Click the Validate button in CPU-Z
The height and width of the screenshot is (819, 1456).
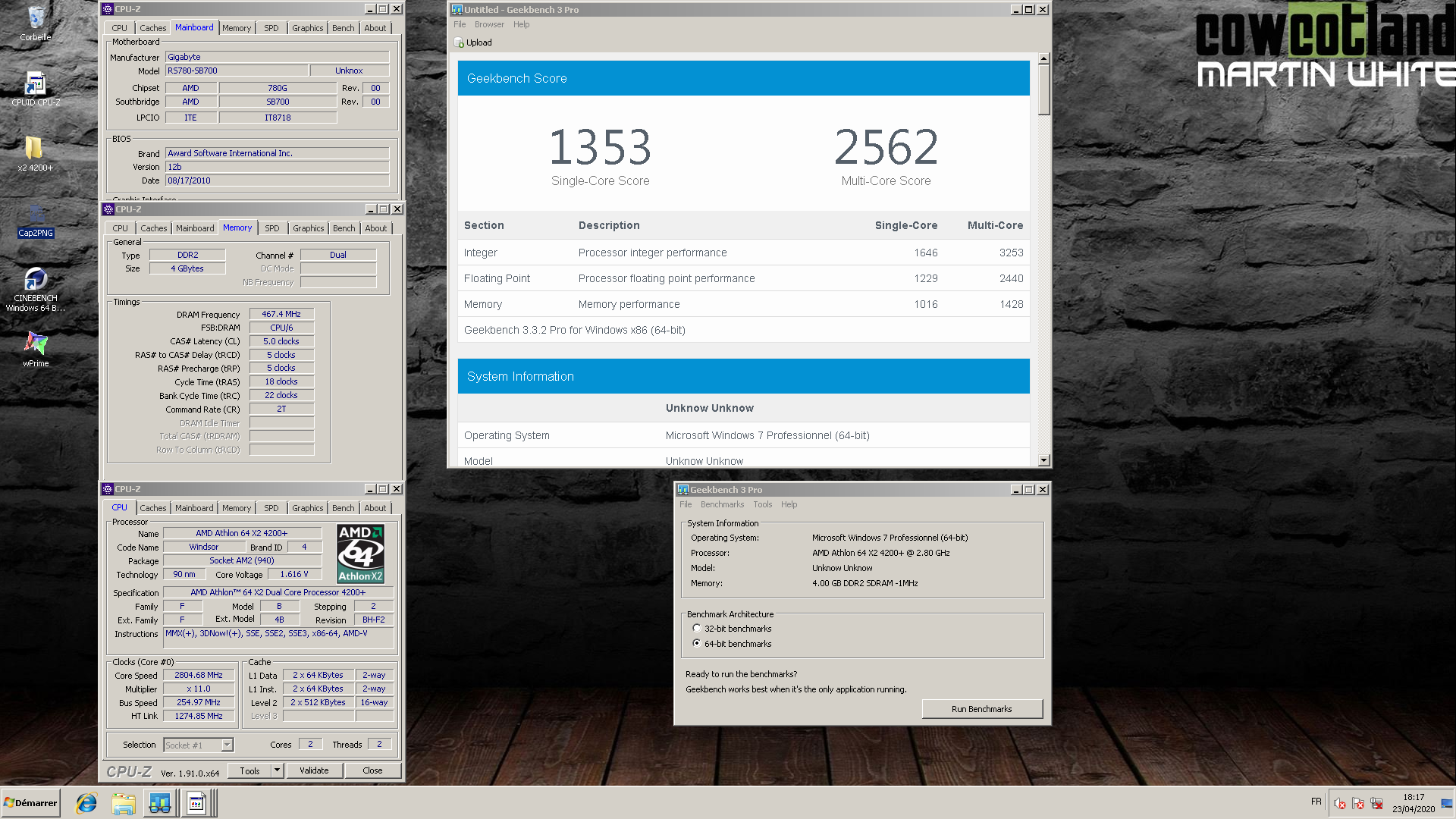tap(314, 770)
